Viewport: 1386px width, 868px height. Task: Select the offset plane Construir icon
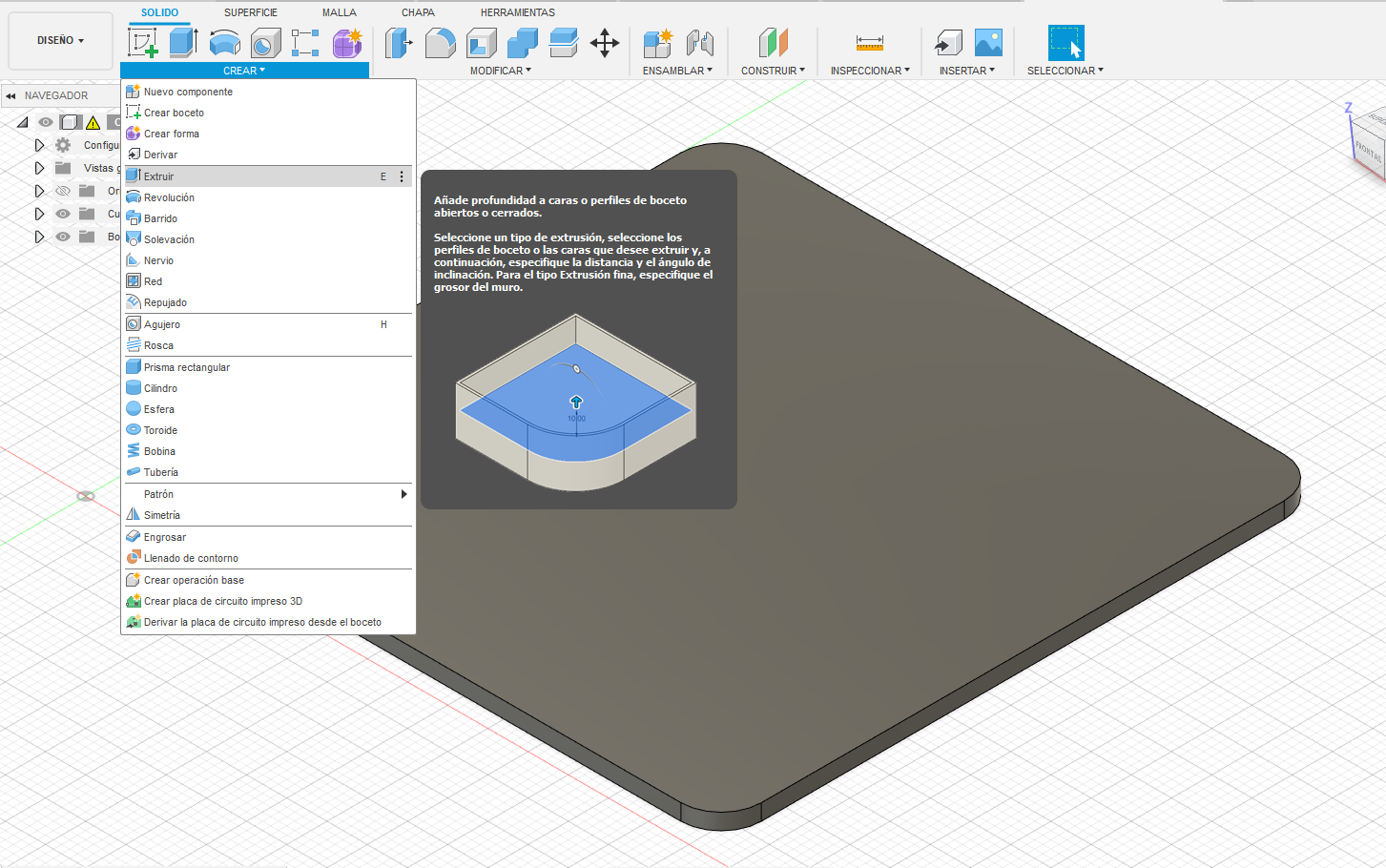pos(773,43)
